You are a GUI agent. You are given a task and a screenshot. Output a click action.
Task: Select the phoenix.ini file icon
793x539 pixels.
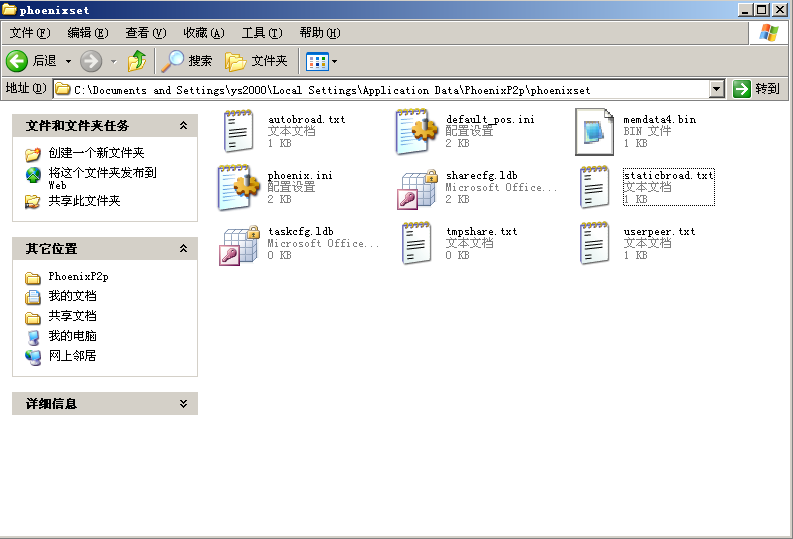point(239,187)
